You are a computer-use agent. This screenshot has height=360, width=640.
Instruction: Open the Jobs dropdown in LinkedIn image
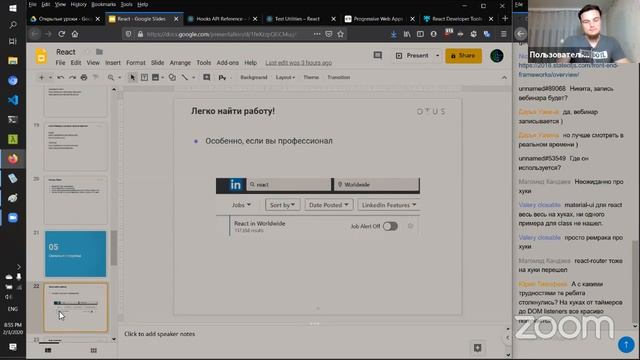coord(241,205)
